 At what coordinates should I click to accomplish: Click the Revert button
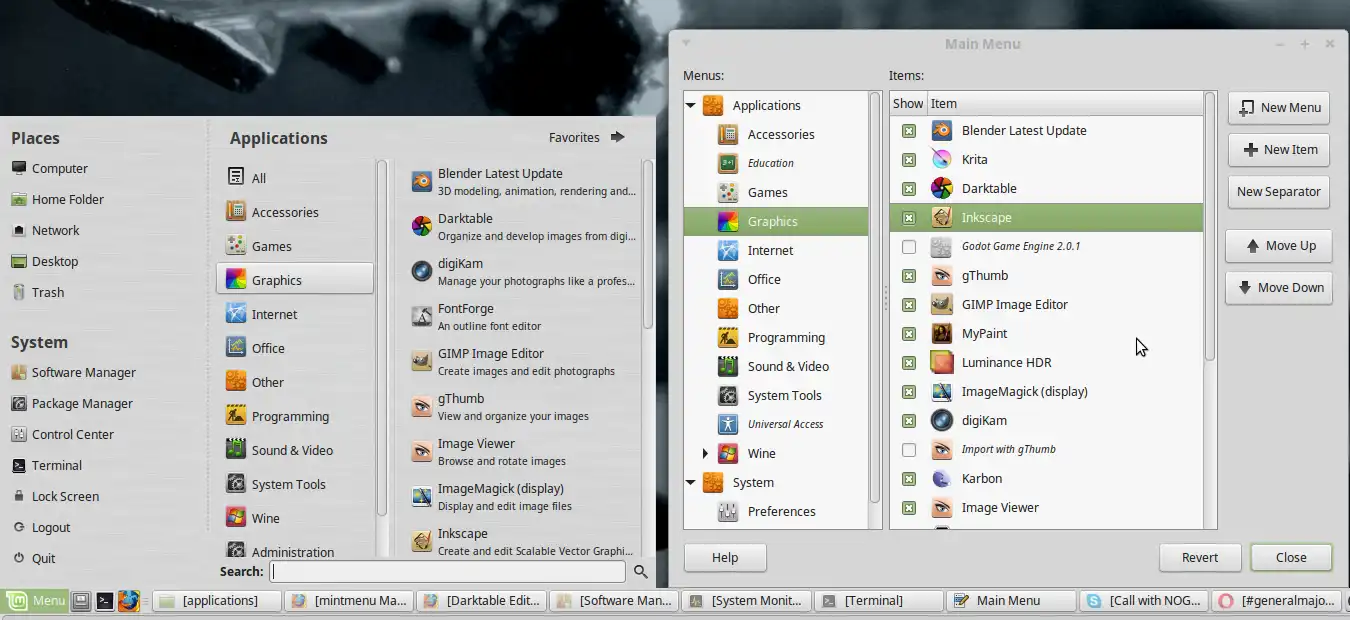click(x=1200, y=557)
